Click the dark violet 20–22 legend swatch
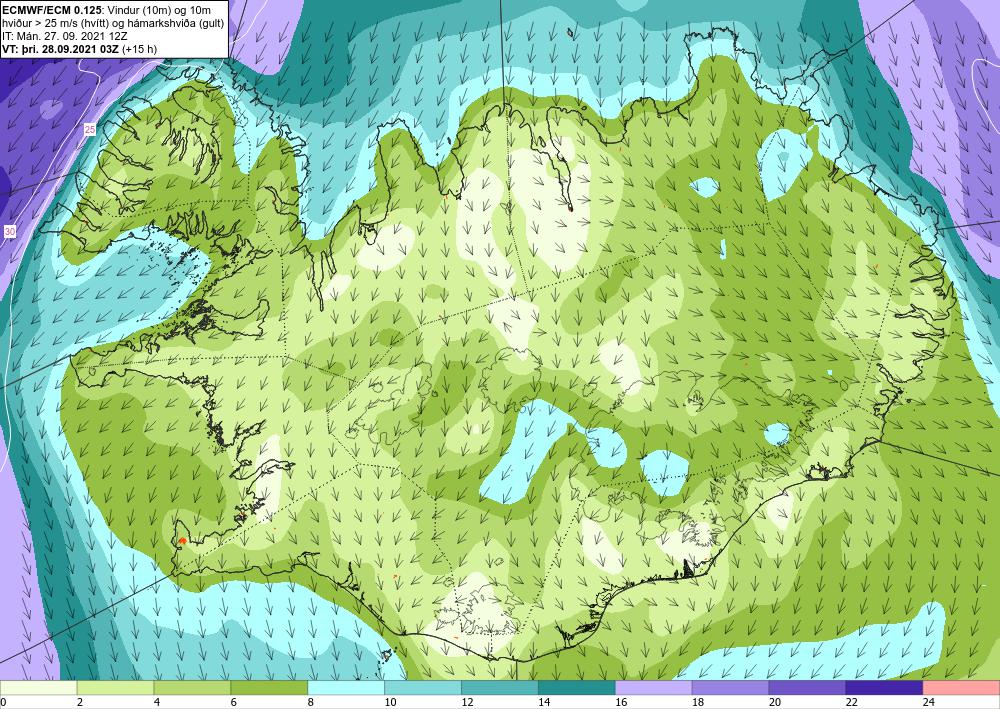 pos(807,688)
